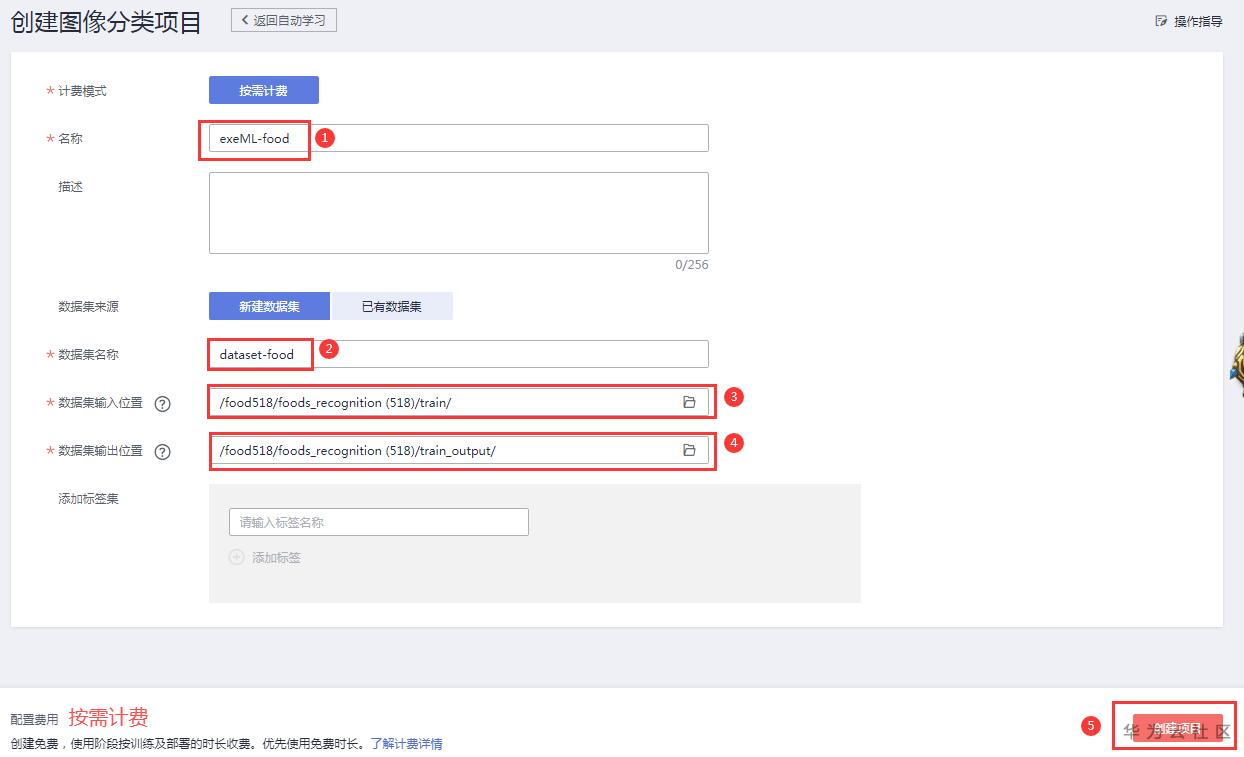Select 按需计费 billing mode

pyautogui.click(x=263, y=90)
